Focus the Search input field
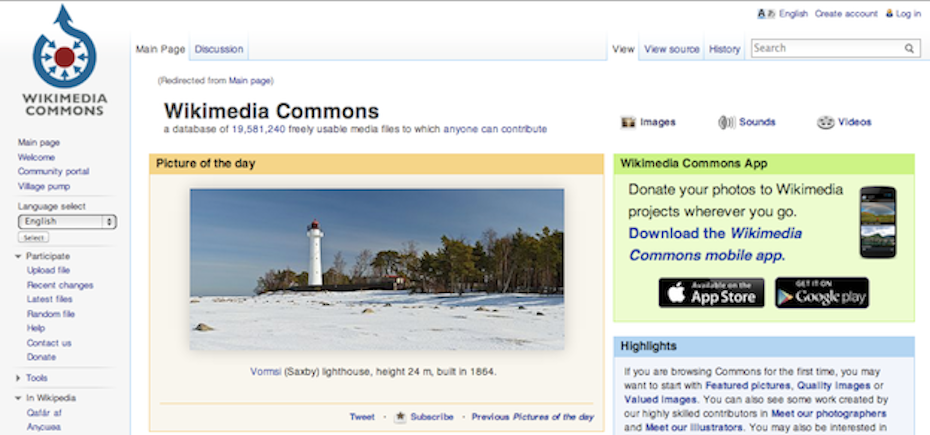 (827, 48)
